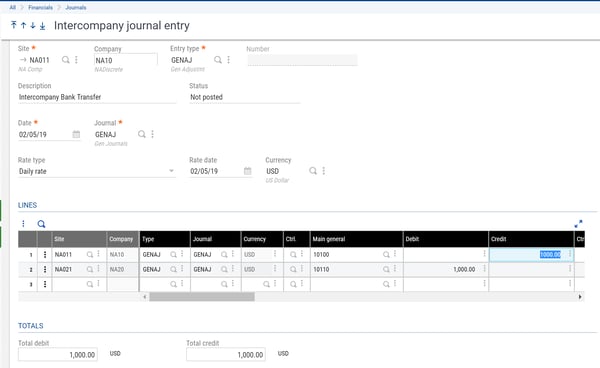Go to previous record up arrow
Viewport: 600px width, 368px height.
click(23, 26)
